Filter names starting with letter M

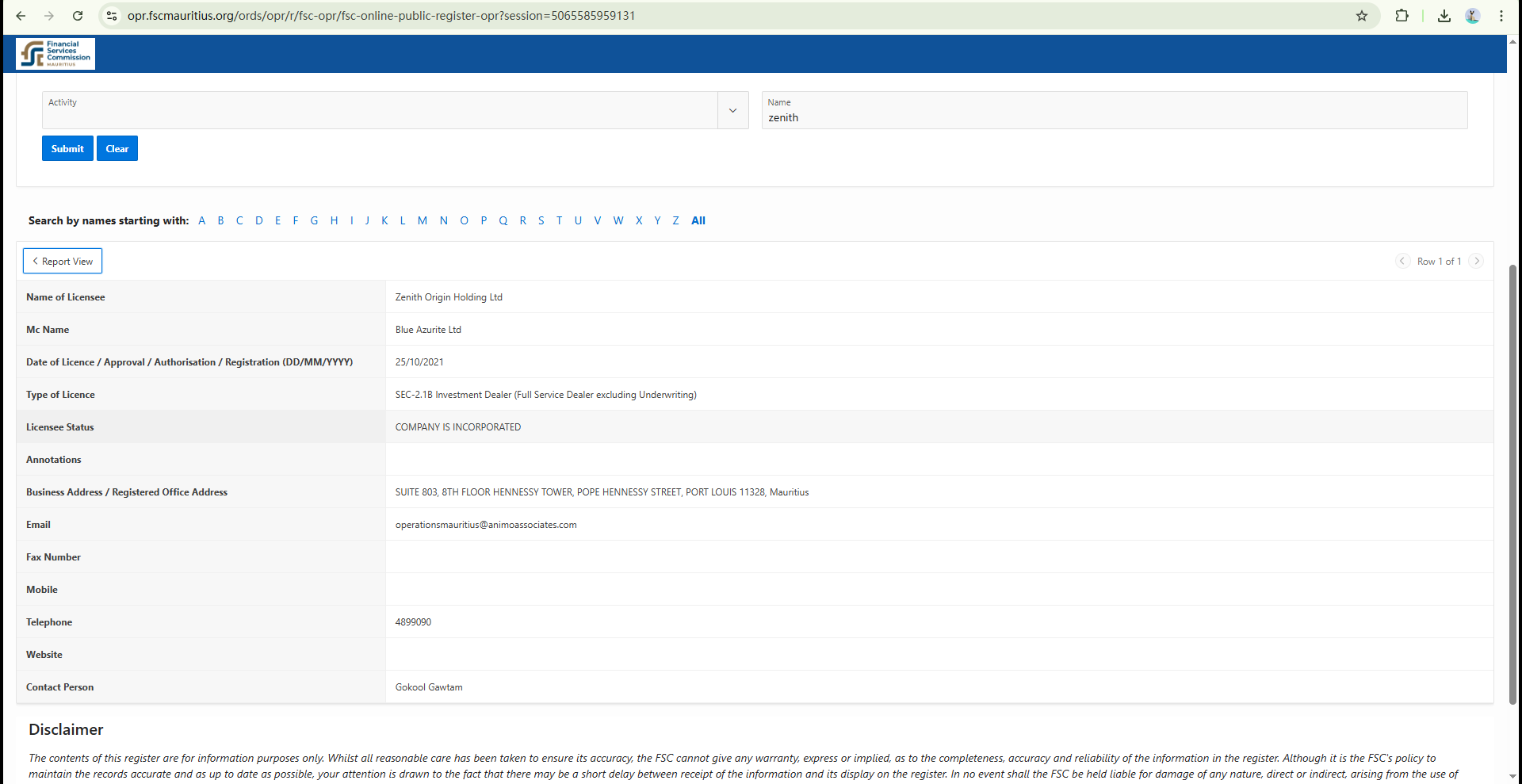422,220
